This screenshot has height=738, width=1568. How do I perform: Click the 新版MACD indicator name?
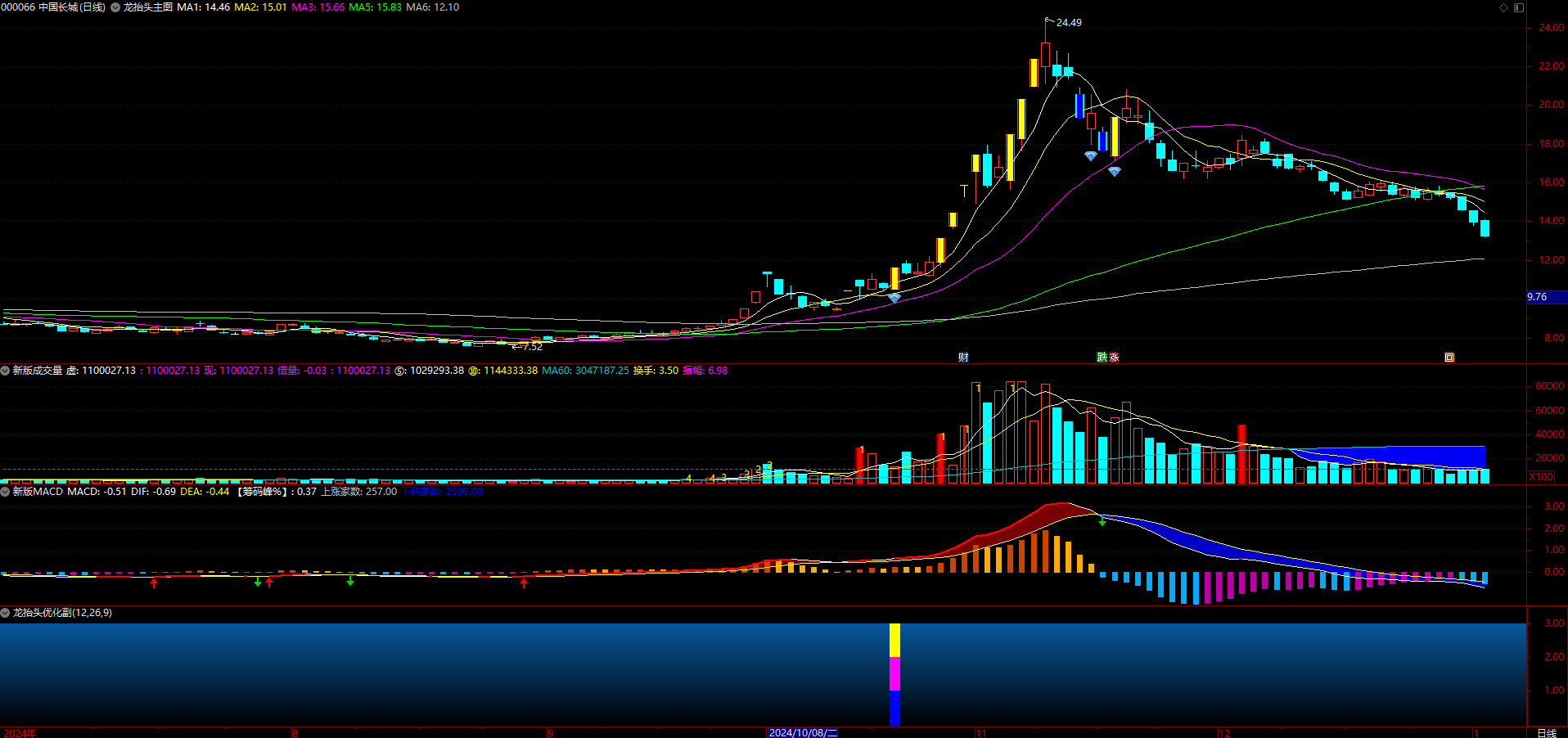(x=38, y=492)
